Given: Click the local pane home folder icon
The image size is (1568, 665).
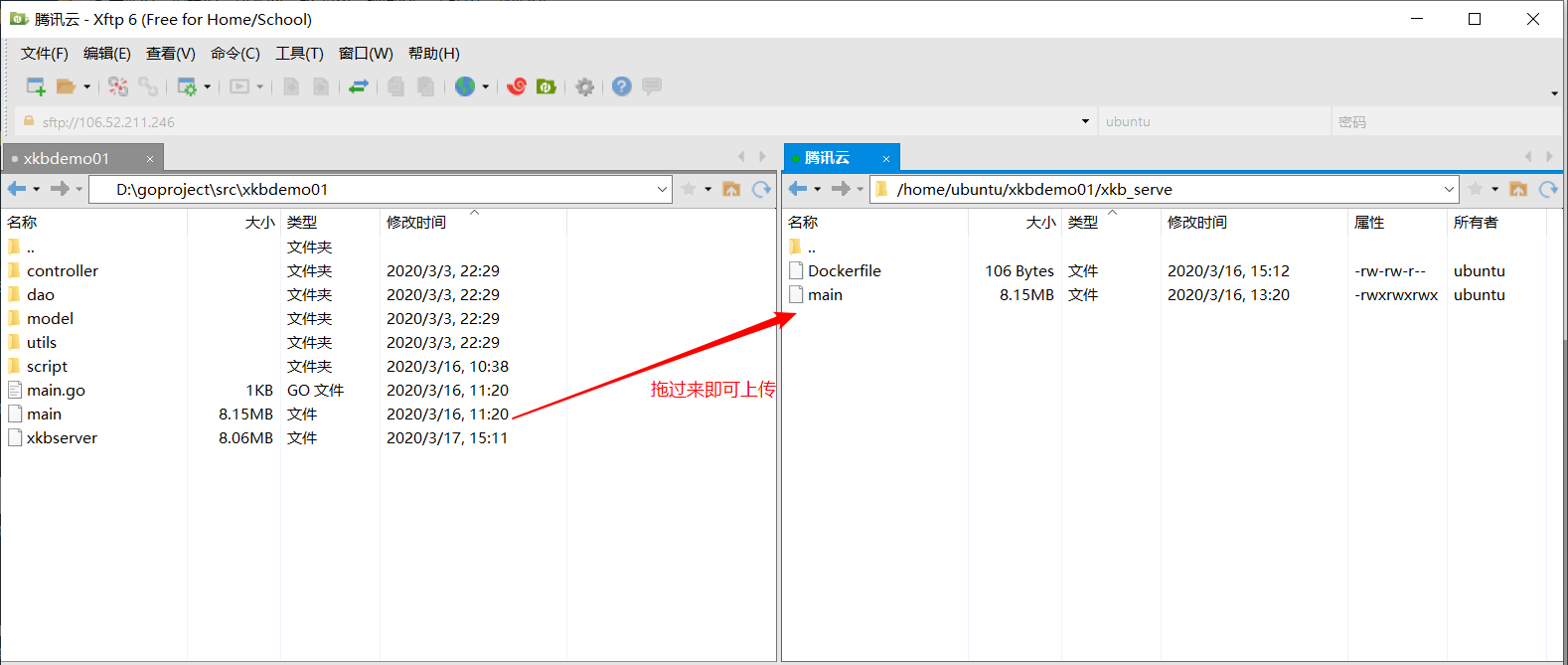Looking at the screenshot, I should pyautogui.click(x=731, y=189).
